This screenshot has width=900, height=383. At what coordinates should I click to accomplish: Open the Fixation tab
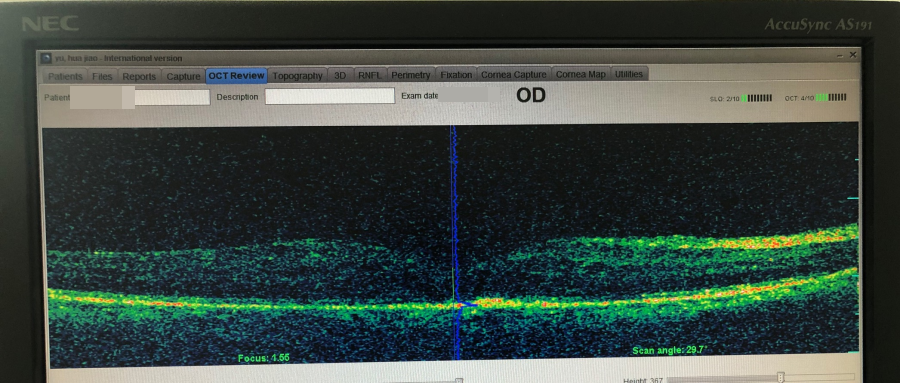[x=456, y=75]
